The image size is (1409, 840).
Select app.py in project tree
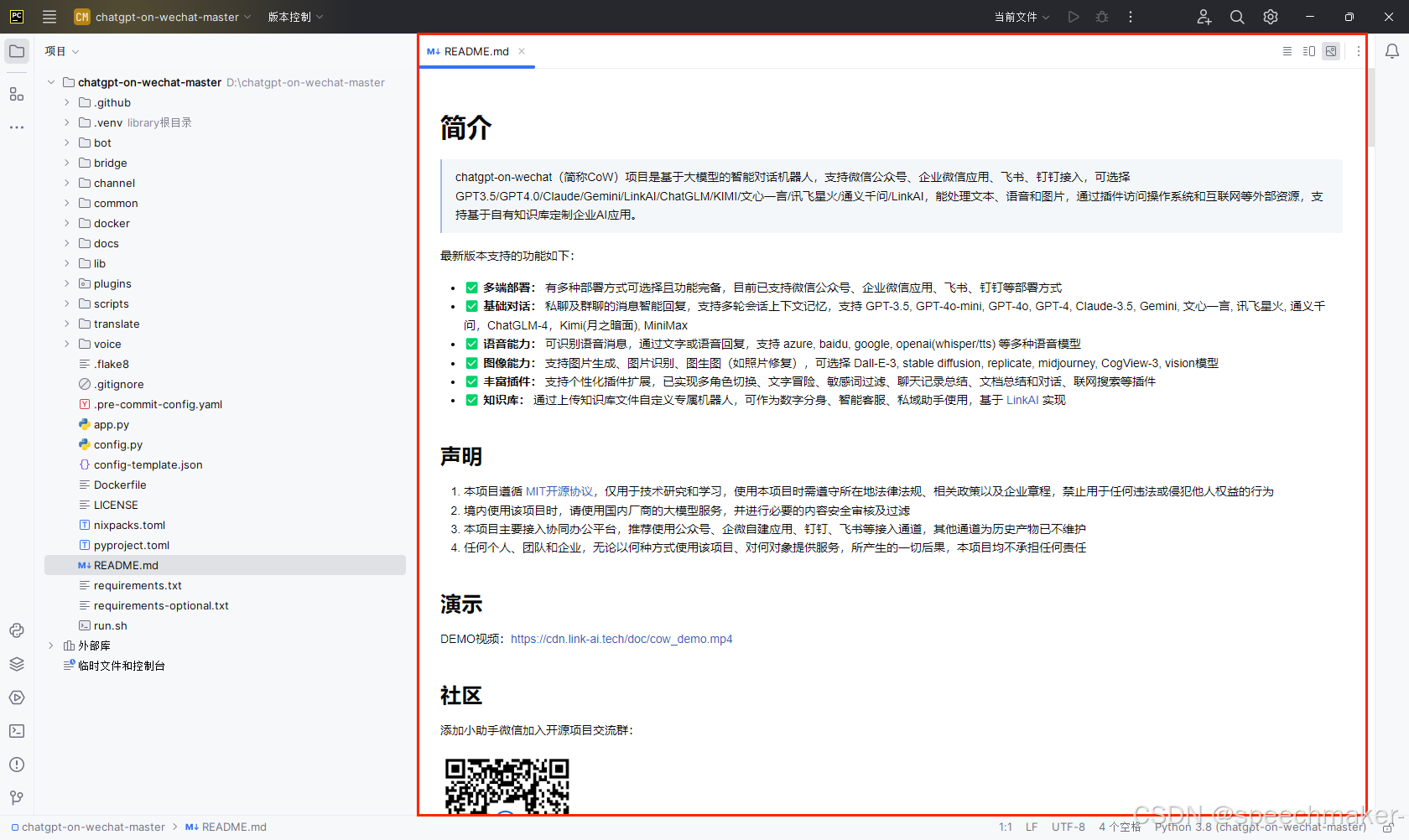click(112, 424)
